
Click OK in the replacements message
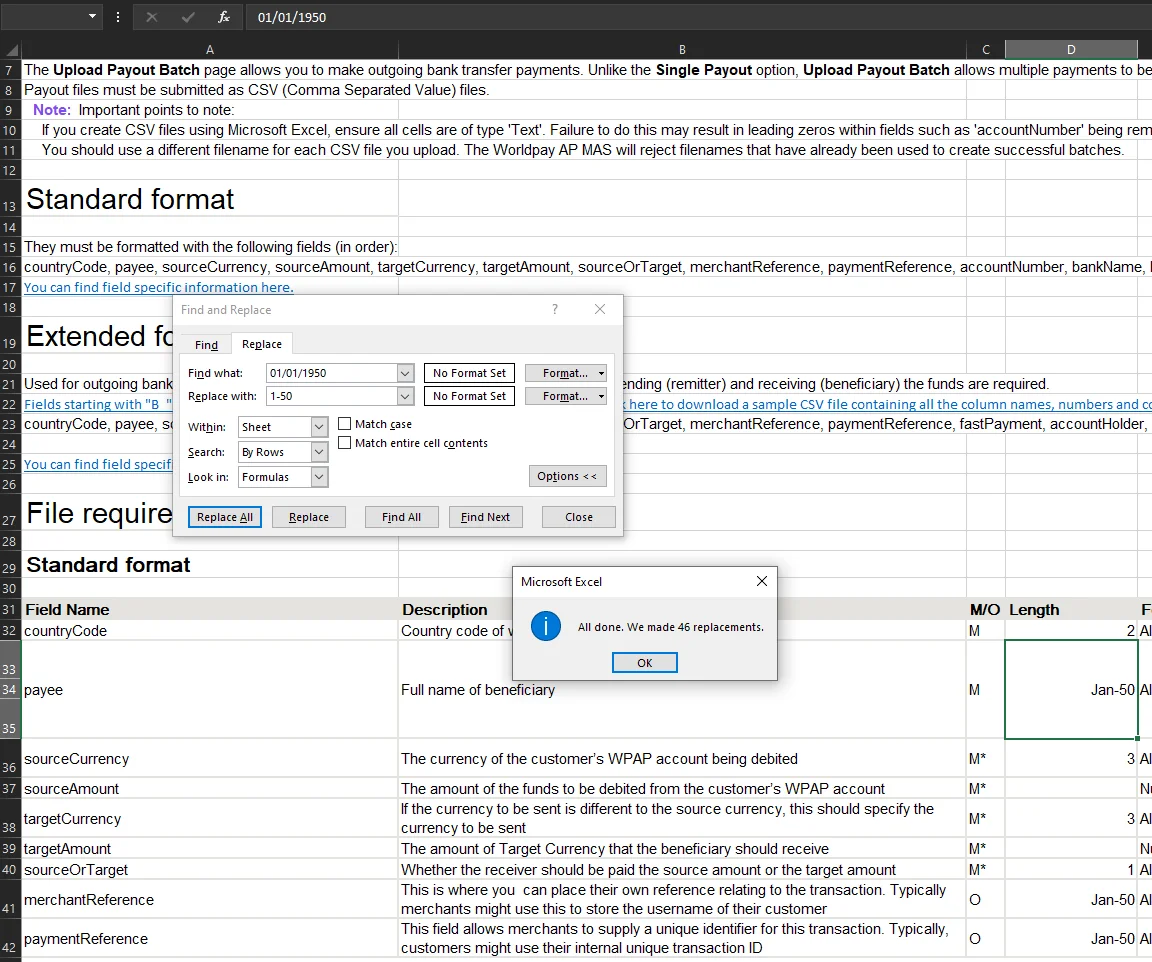click(644, 663)
